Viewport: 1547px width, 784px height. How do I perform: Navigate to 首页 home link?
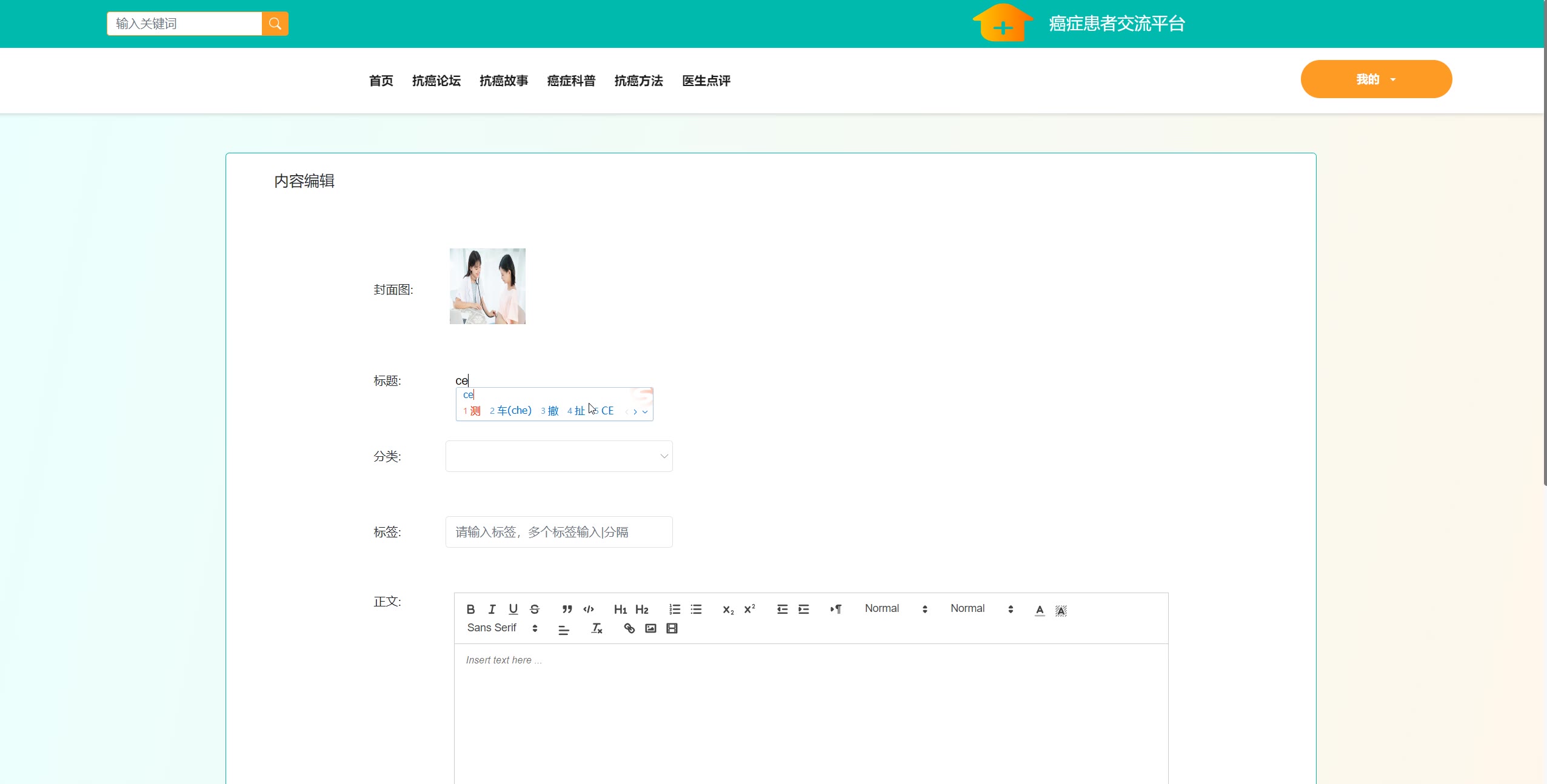pos(381,81)
